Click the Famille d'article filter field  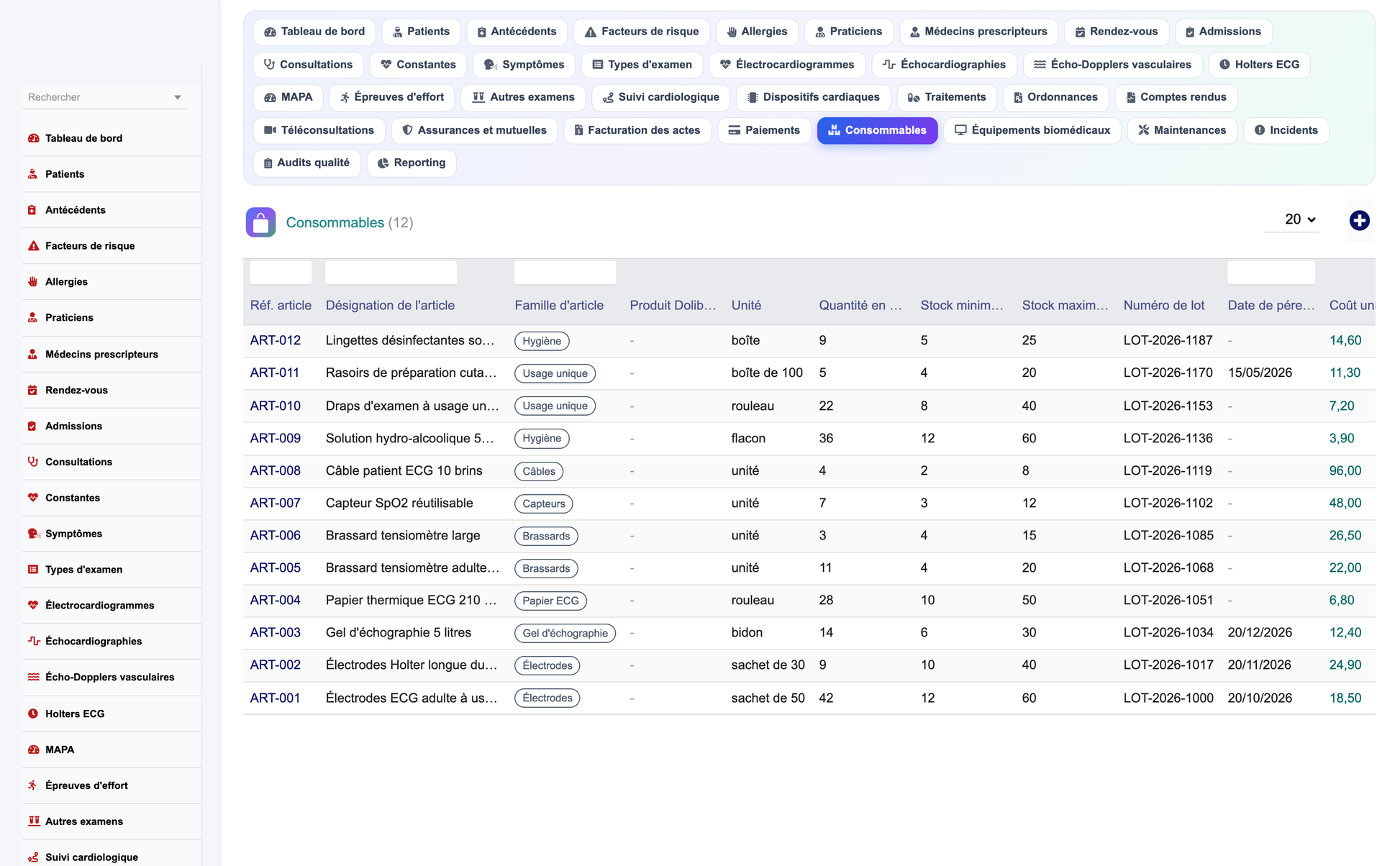tap(565, 272)
